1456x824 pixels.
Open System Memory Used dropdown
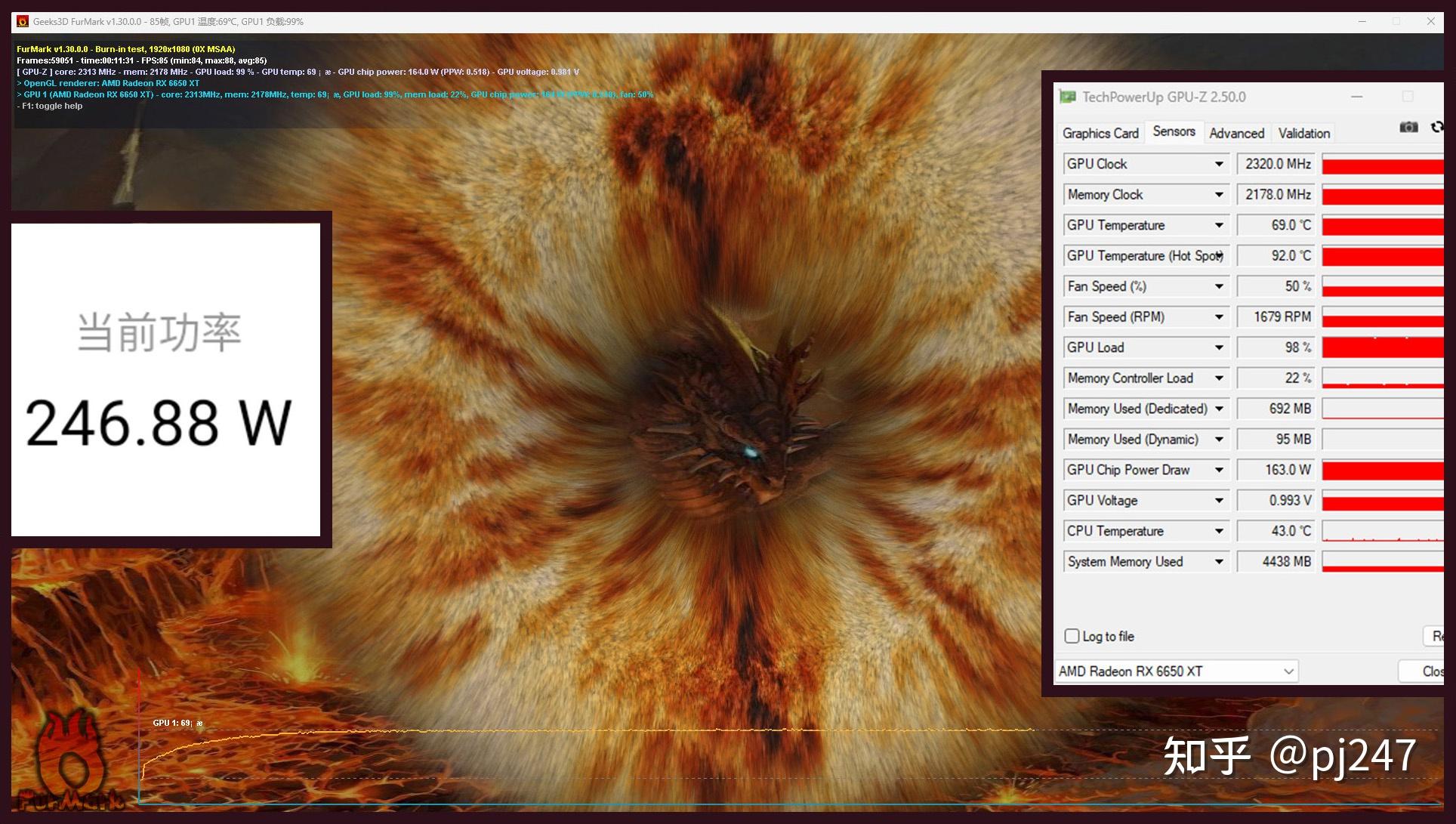point(1219,562)
